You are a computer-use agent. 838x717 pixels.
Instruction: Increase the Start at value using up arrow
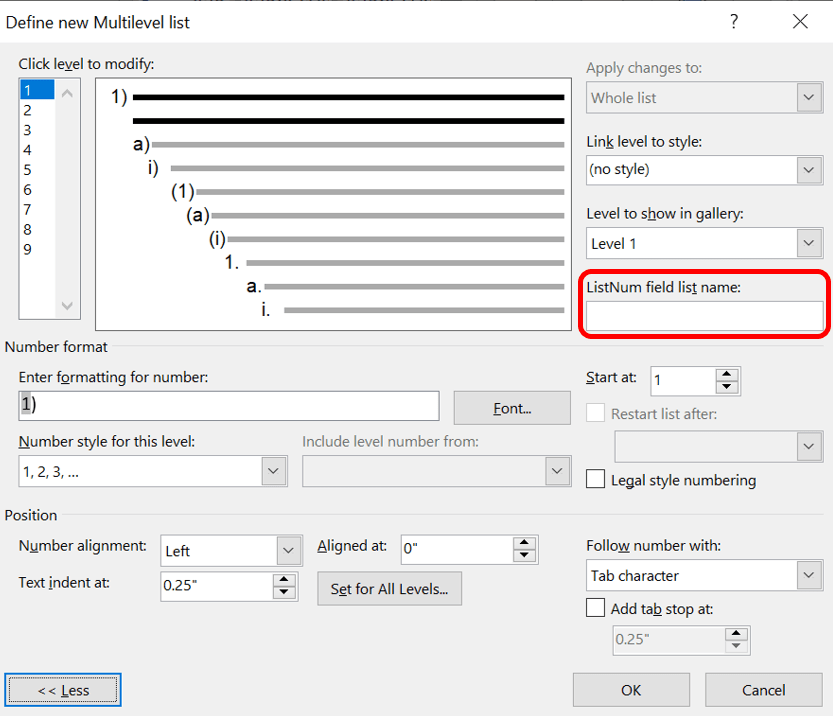pos(728,374)
